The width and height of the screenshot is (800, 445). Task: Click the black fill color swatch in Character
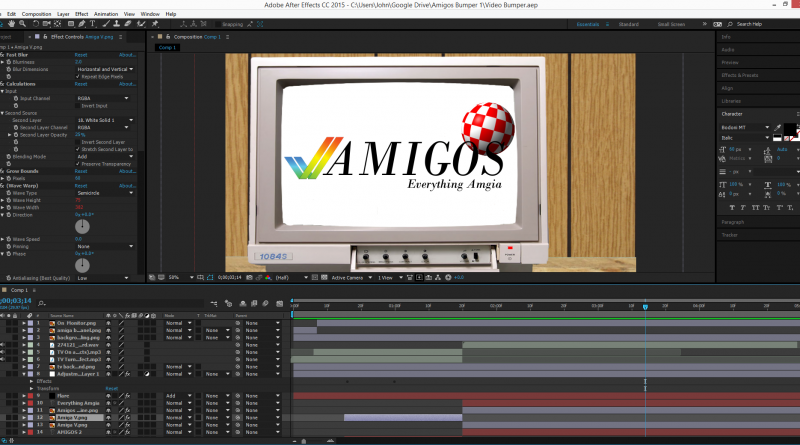coord(789,129)
